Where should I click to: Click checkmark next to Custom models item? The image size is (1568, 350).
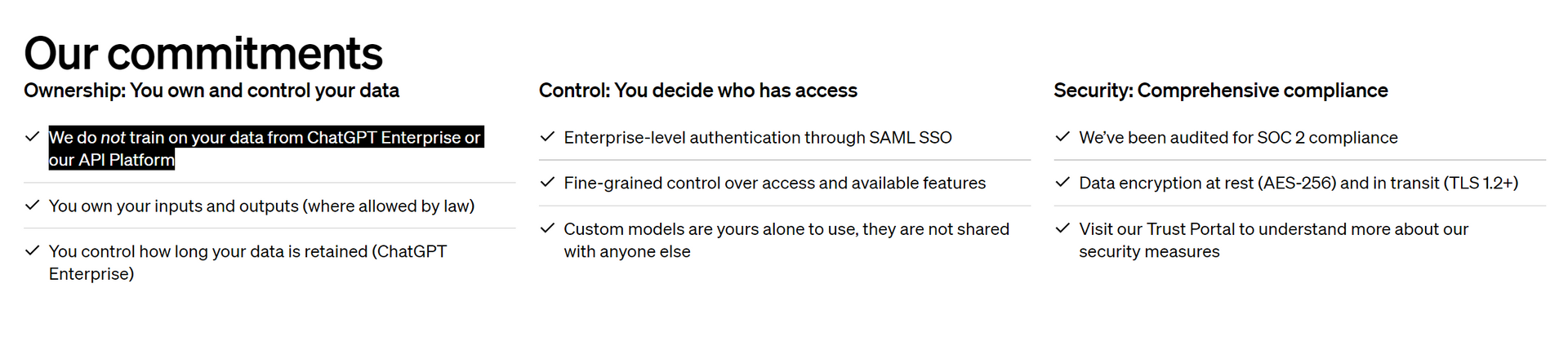(x=547, y=228)
